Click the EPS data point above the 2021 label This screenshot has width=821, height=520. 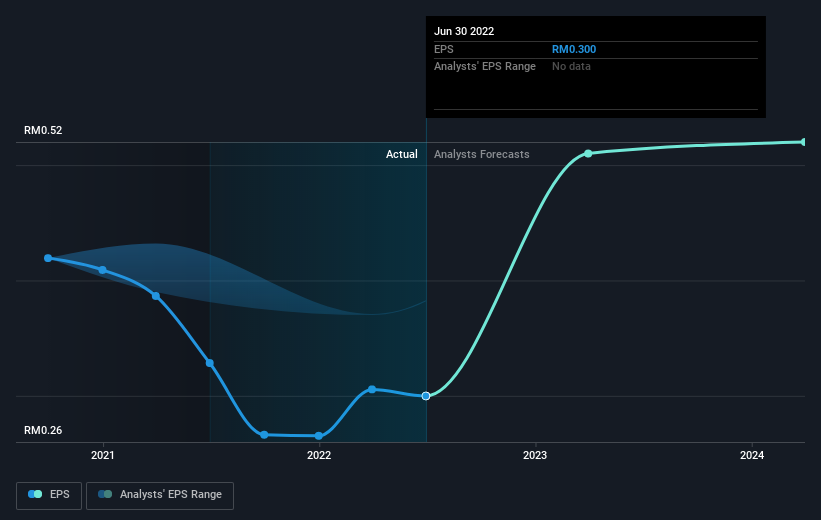coord(103,270)
